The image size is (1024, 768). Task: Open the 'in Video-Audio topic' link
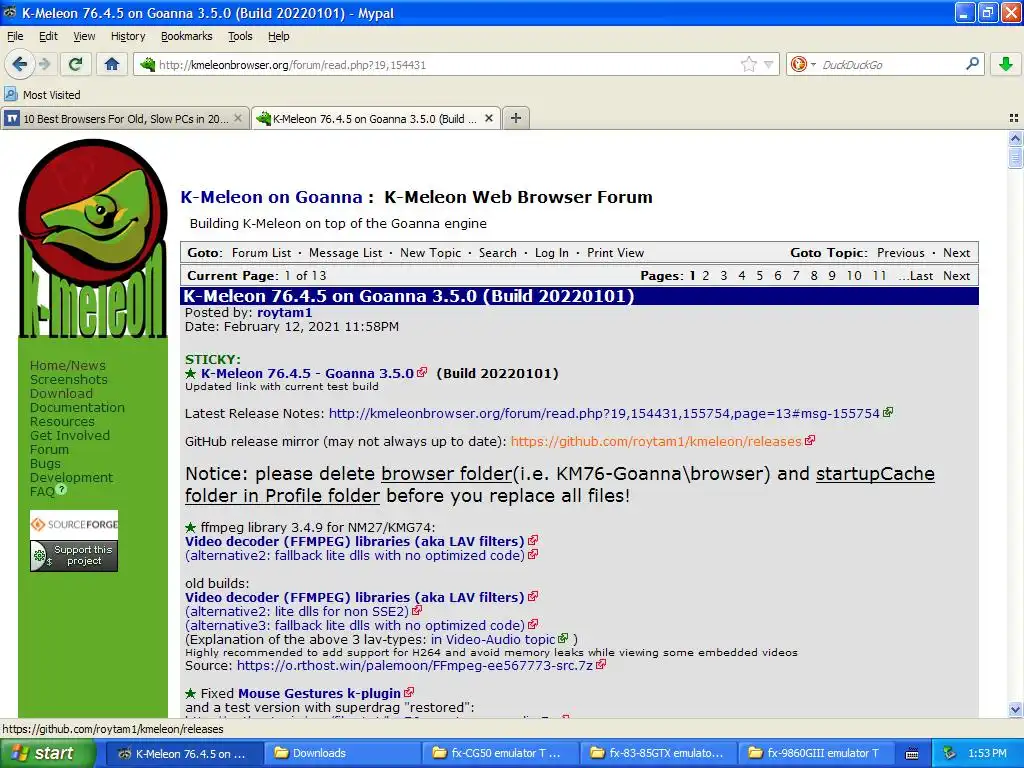(493, 639)
